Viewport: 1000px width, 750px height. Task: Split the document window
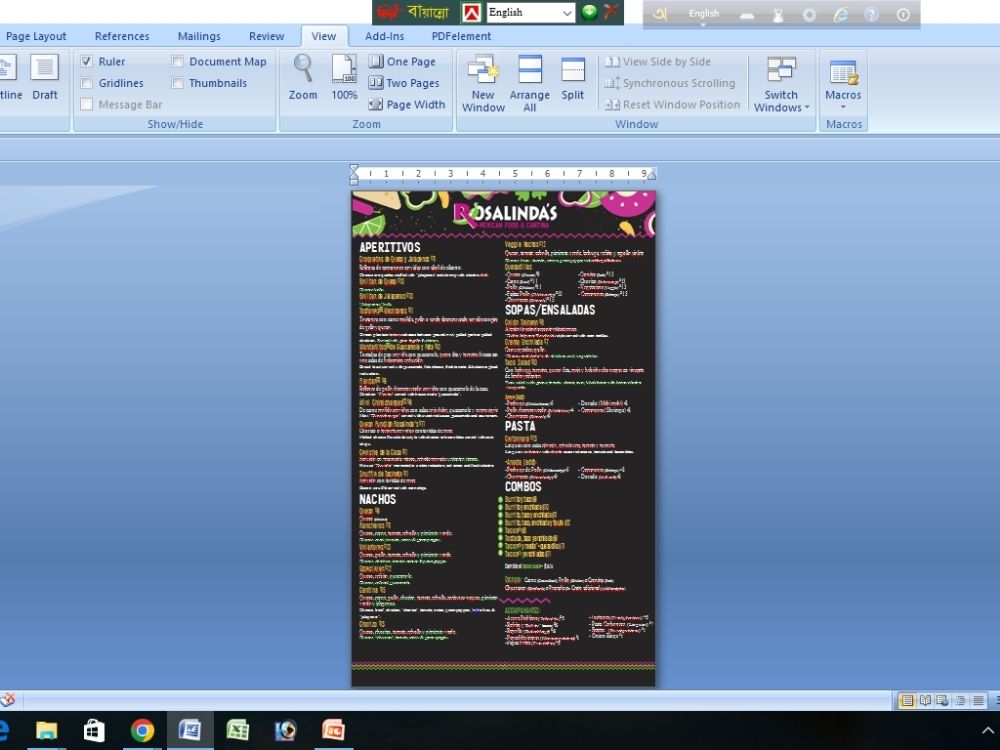tap(573, 77)
